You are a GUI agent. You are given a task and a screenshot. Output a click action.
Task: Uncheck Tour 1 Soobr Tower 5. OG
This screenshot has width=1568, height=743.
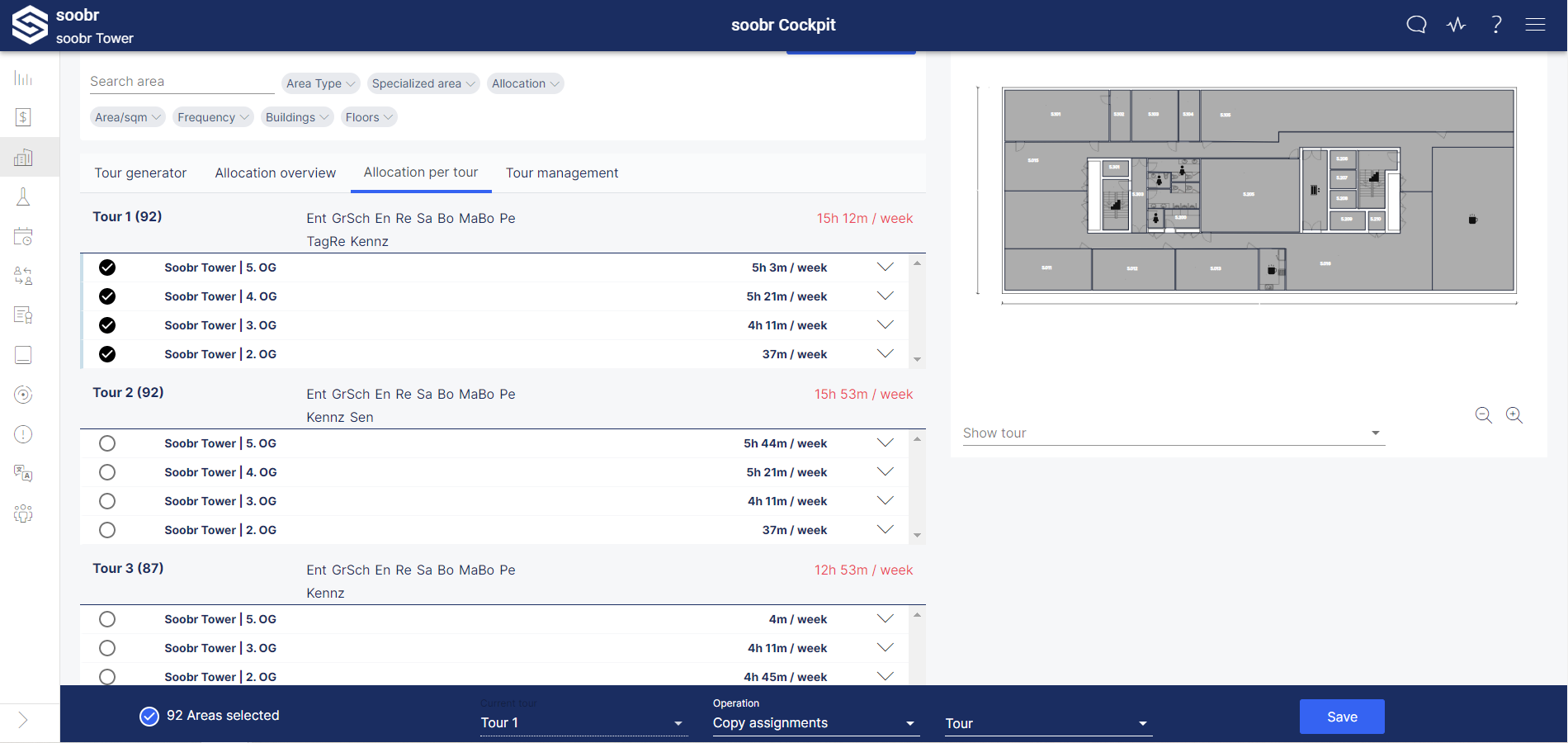(107, 267)
